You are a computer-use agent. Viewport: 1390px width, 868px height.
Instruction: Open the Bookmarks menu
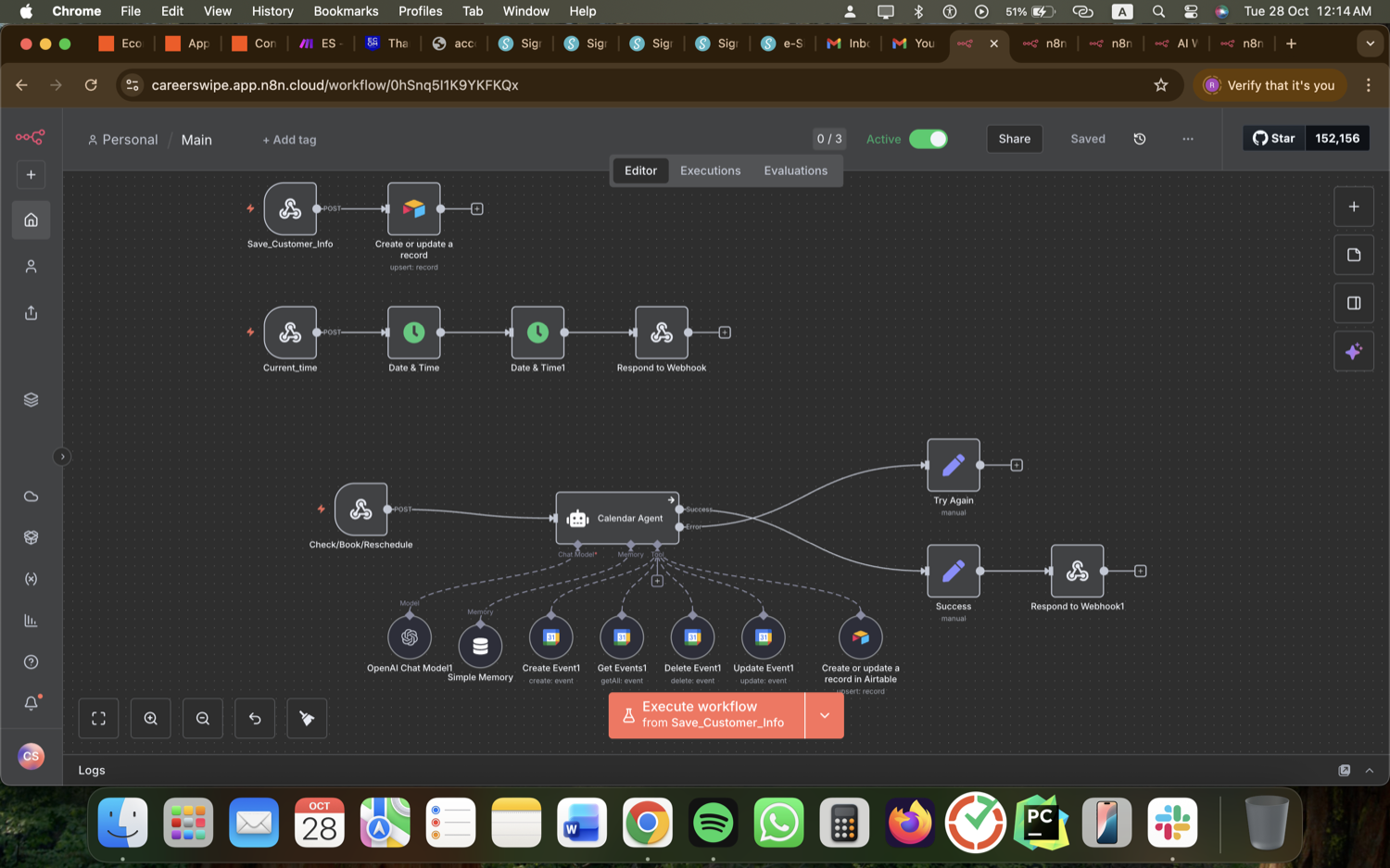(x=346, y=11)
